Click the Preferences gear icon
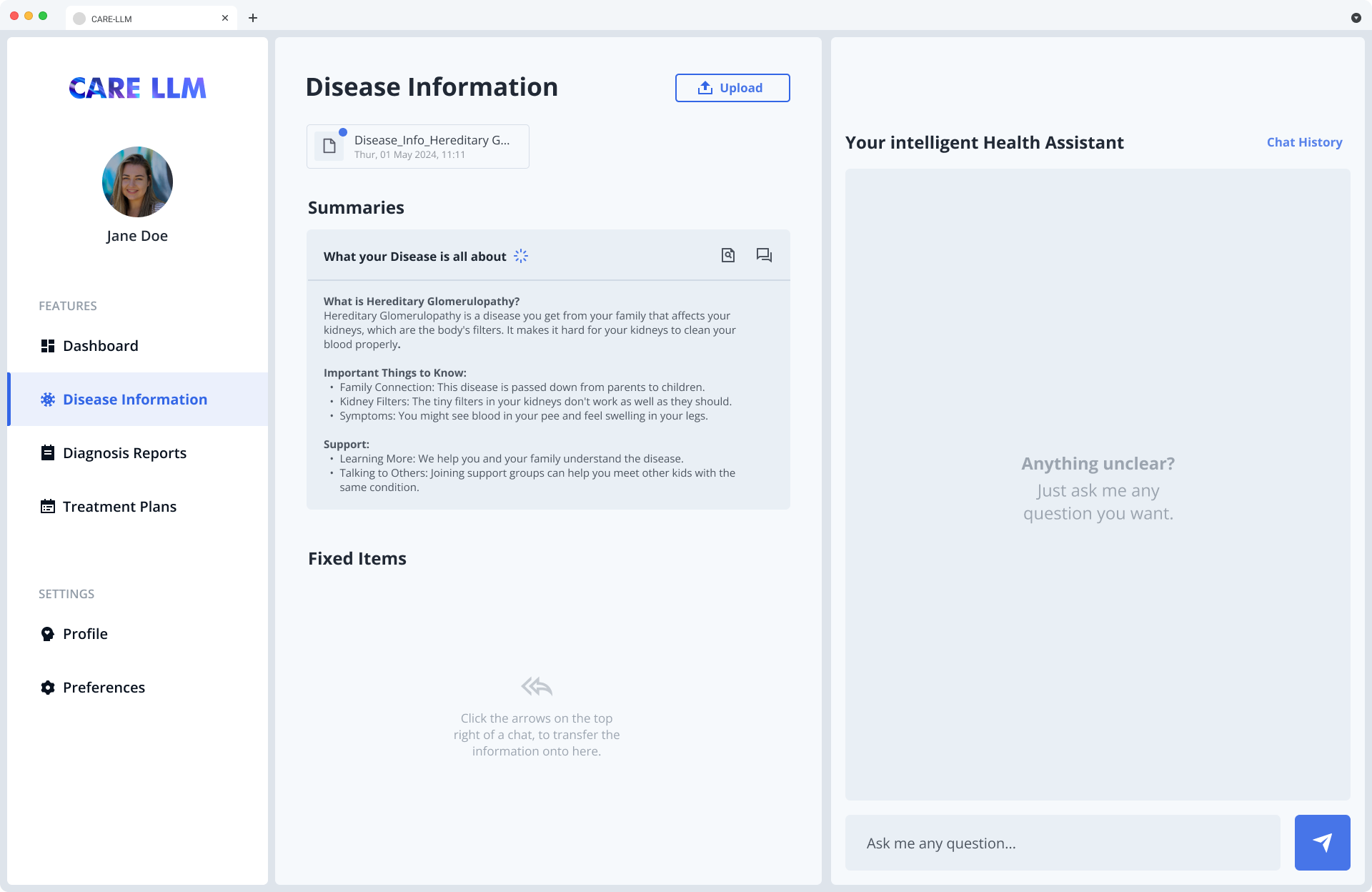The image size is (1372, 892). (48, 688)
